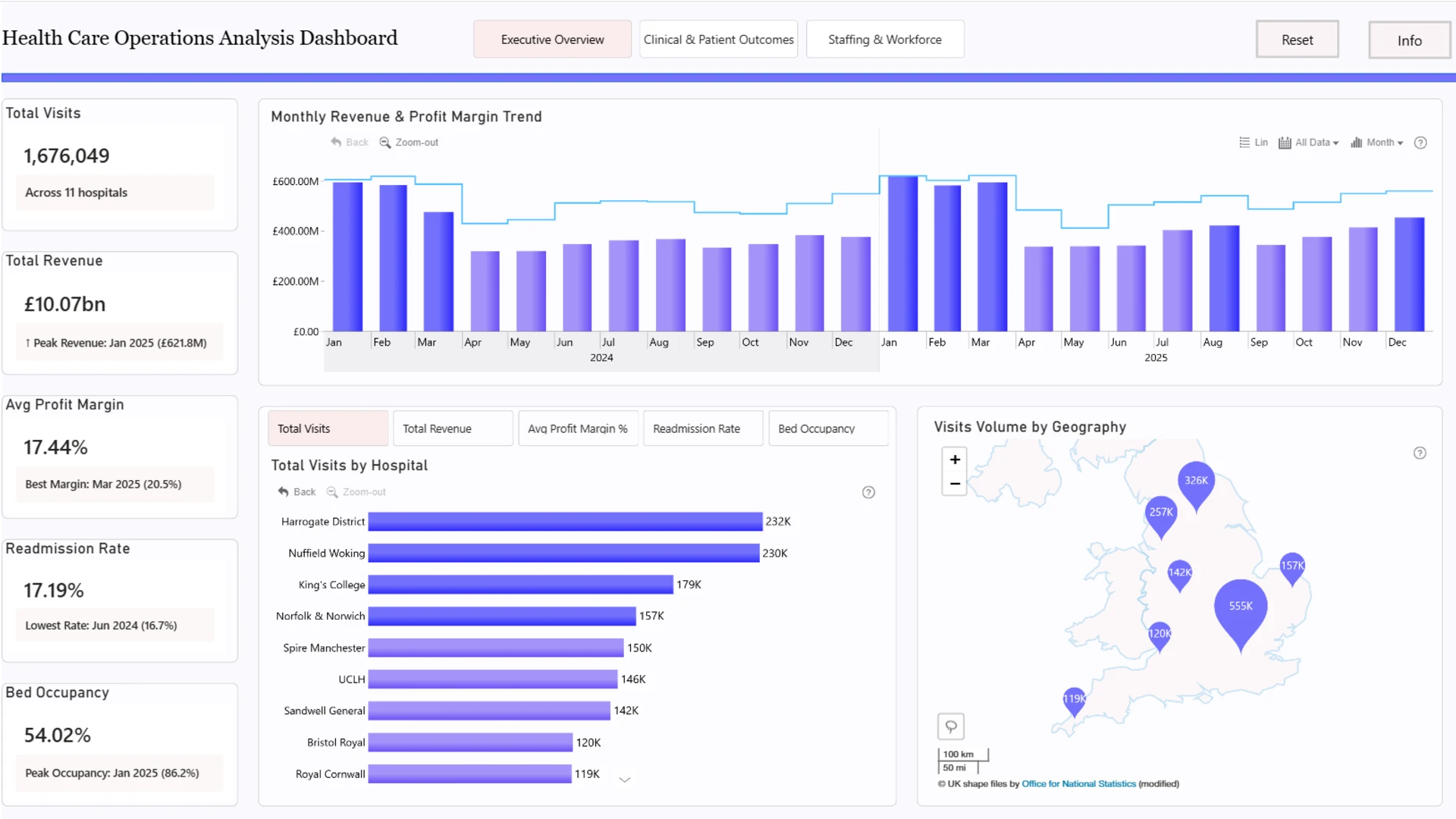Click Zoom-out magnifier in revenue trend chart
This screenshot has height=819, width=1456.
pyautogui.click(x=385, y=143)
